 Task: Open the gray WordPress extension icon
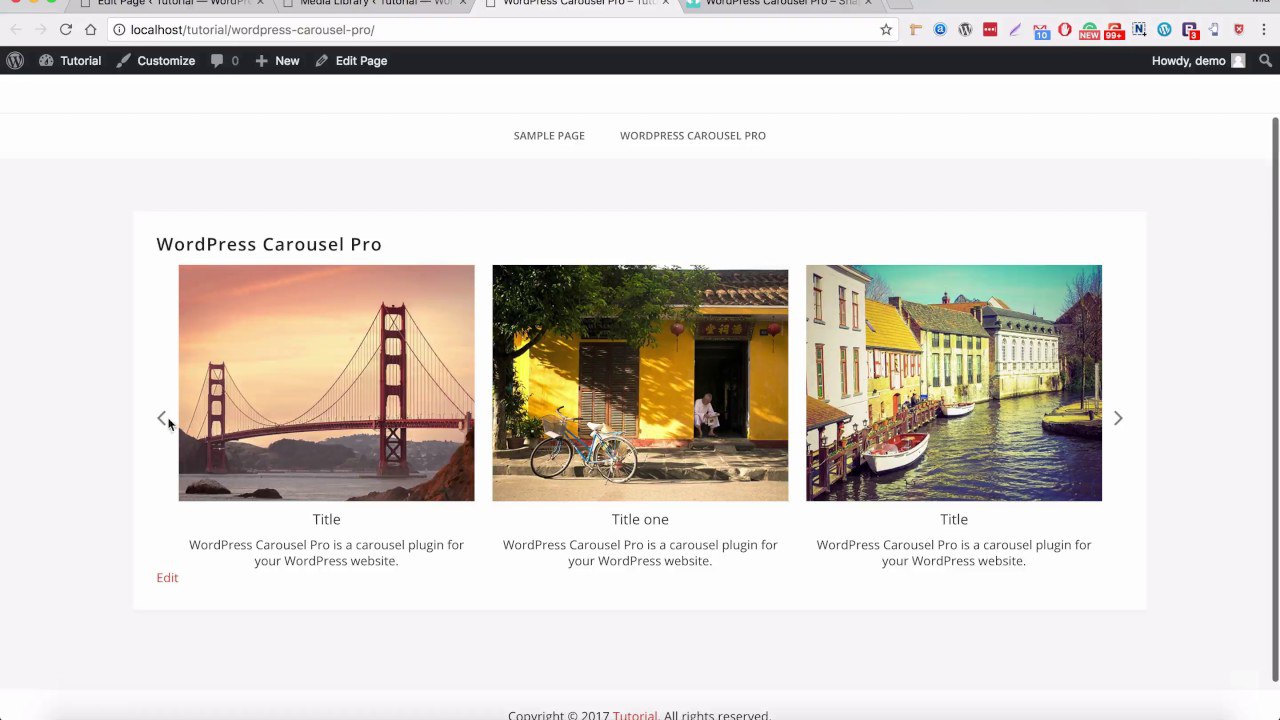click(x=965, y=30)
